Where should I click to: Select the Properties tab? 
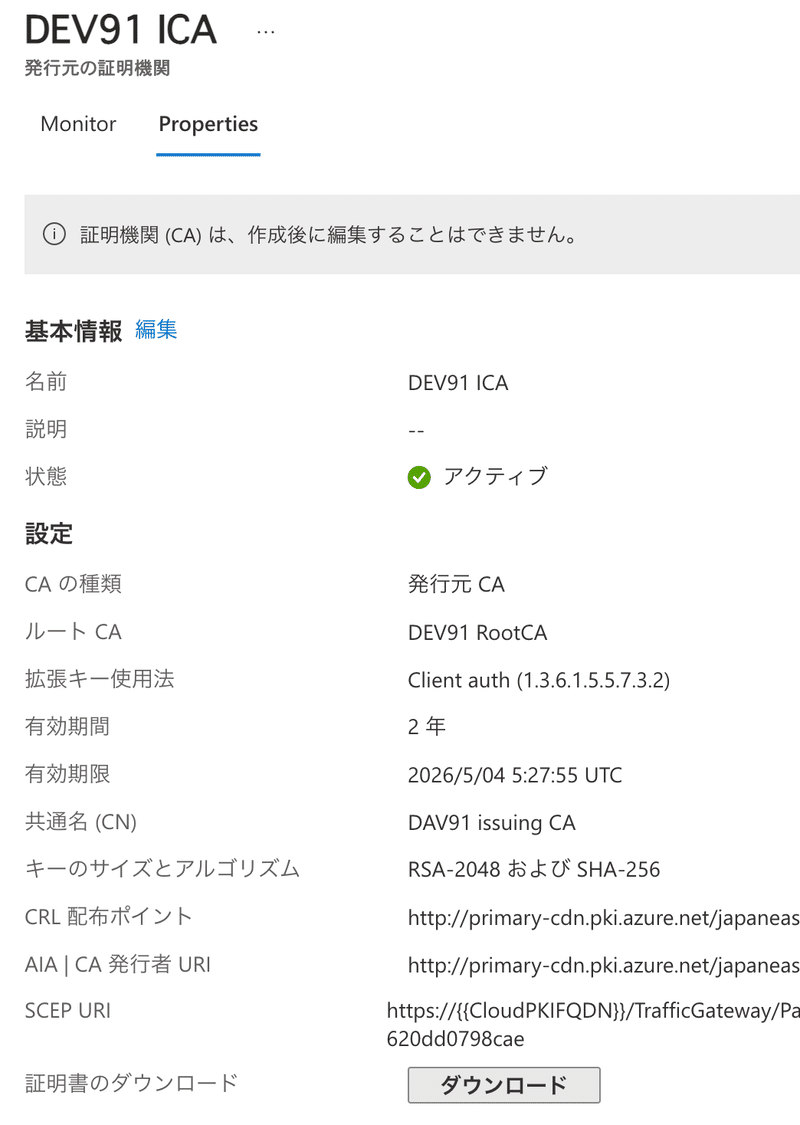(x=208, y=124)
